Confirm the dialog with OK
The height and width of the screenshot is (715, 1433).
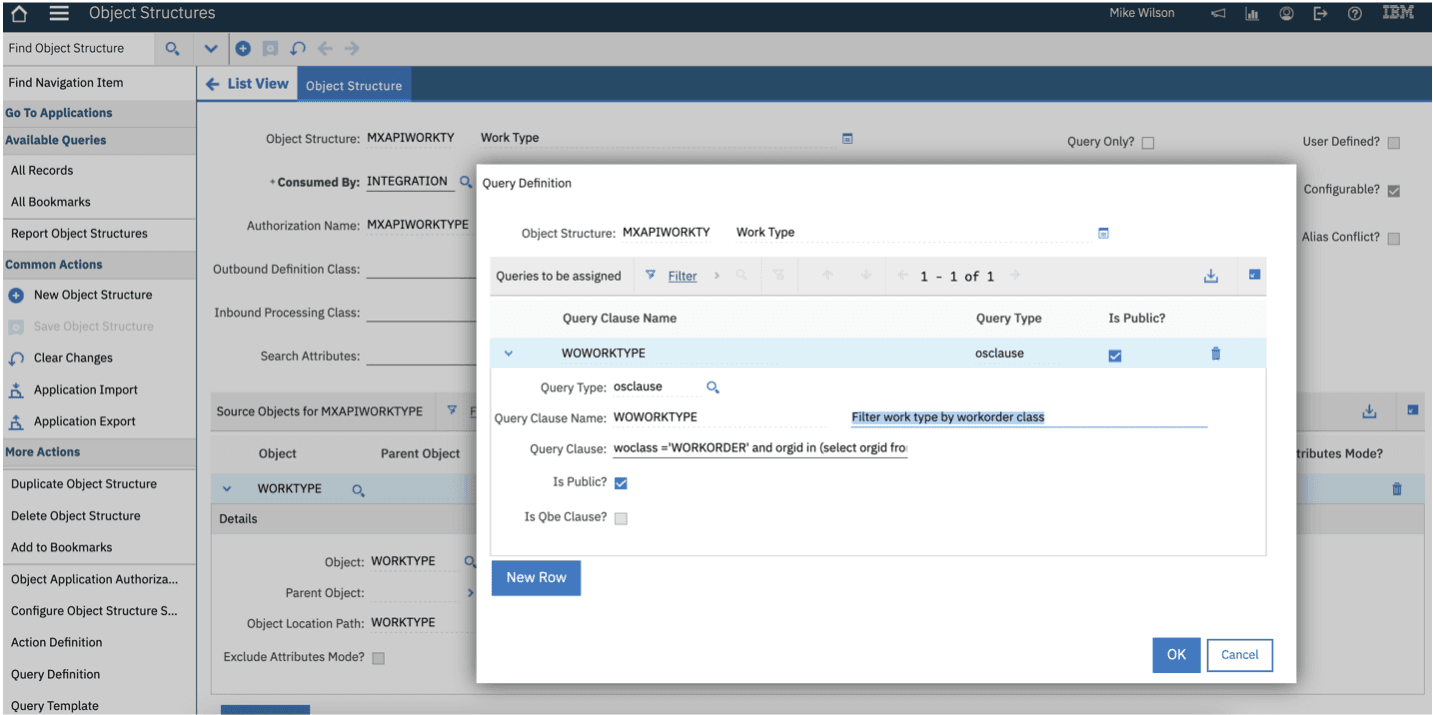[1176, 655]
